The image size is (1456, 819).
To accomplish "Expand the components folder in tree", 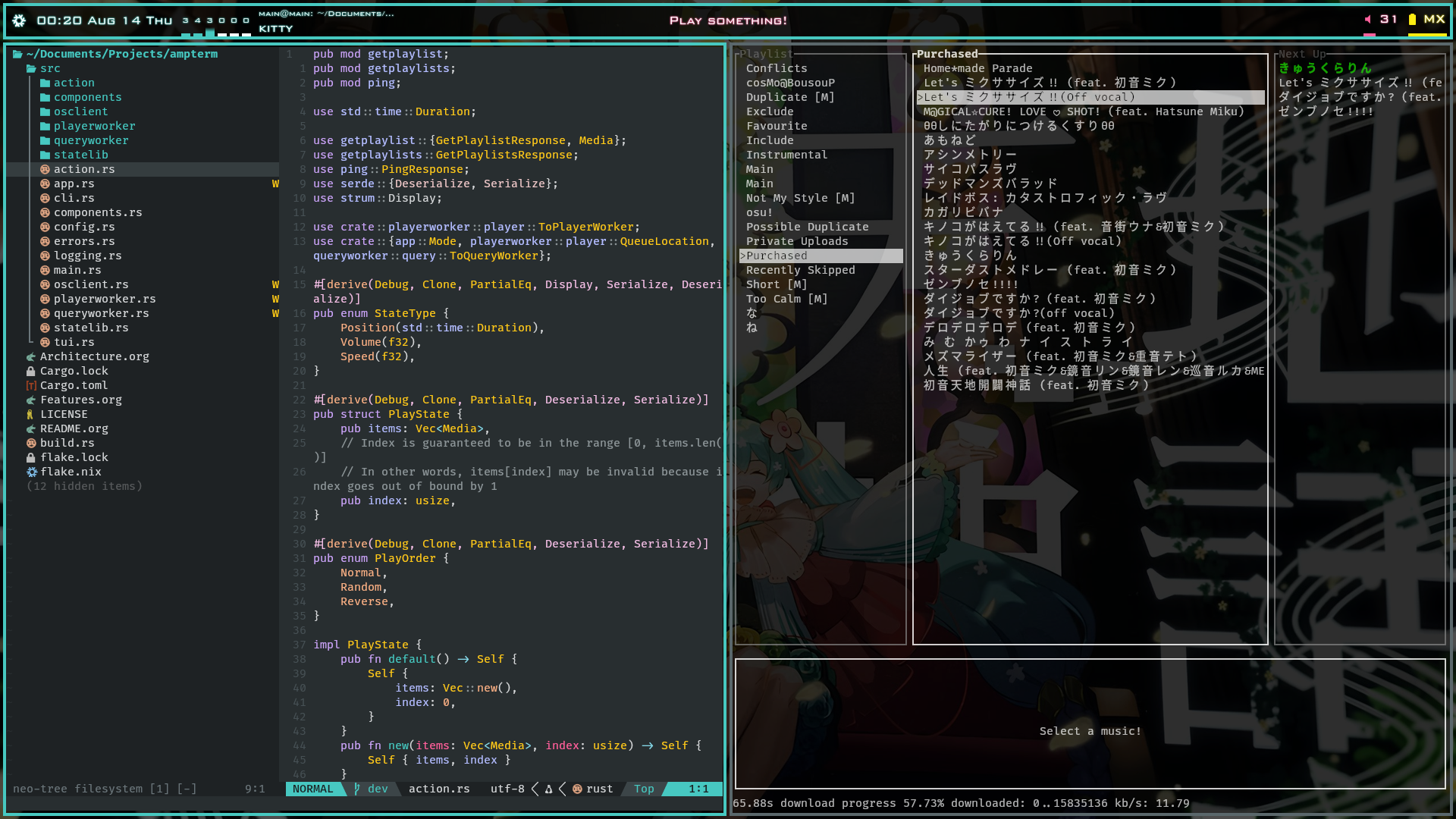I will (x=87, y=97).
